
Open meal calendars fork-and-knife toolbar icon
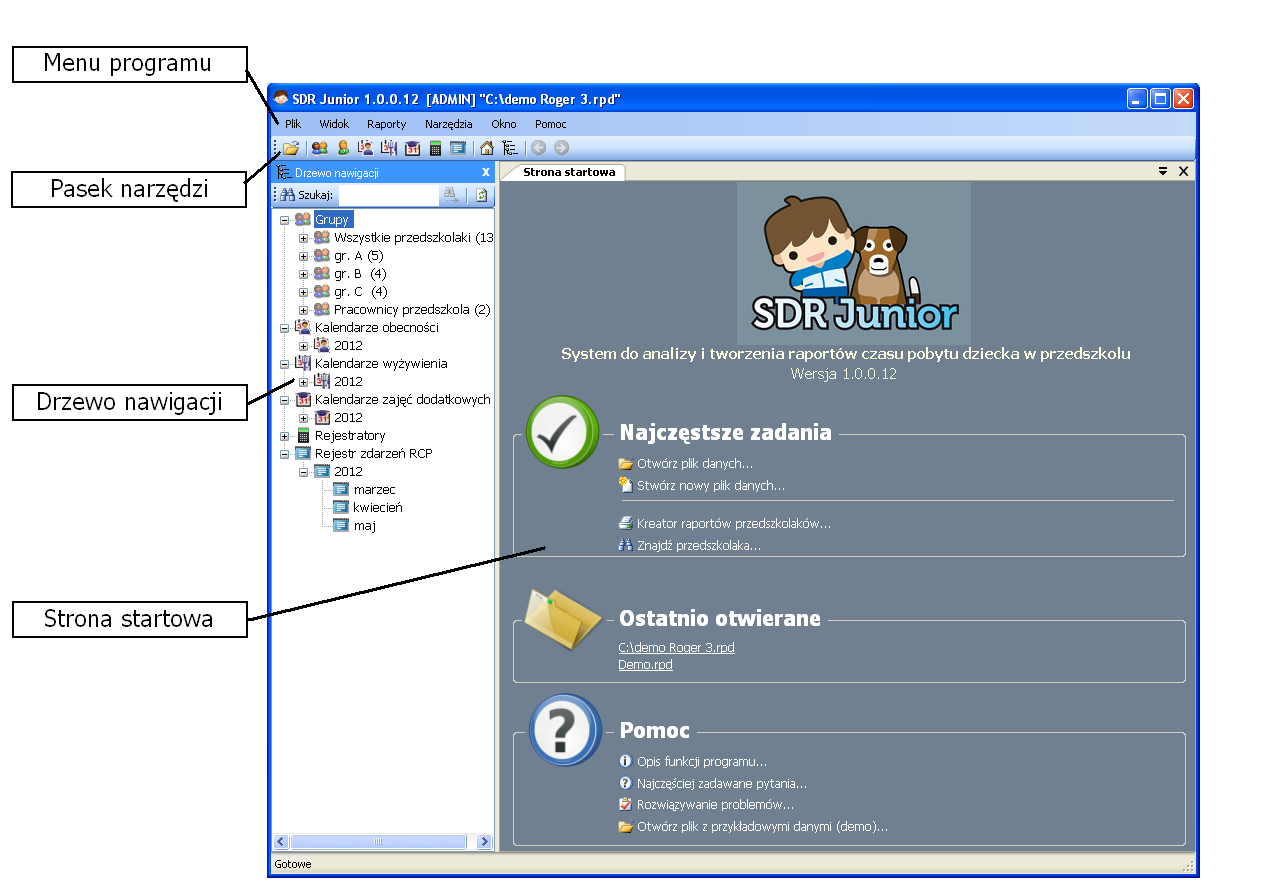coord(389,148)
